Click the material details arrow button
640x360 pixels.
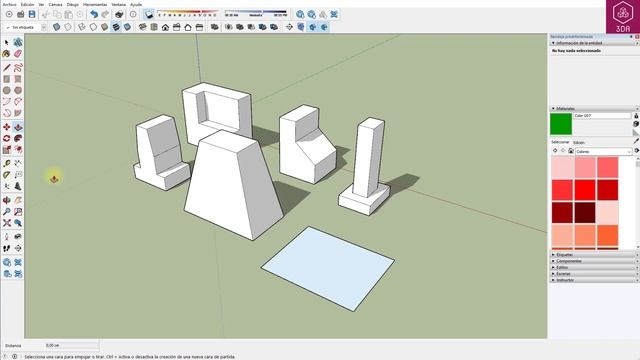tap(636, 151)
